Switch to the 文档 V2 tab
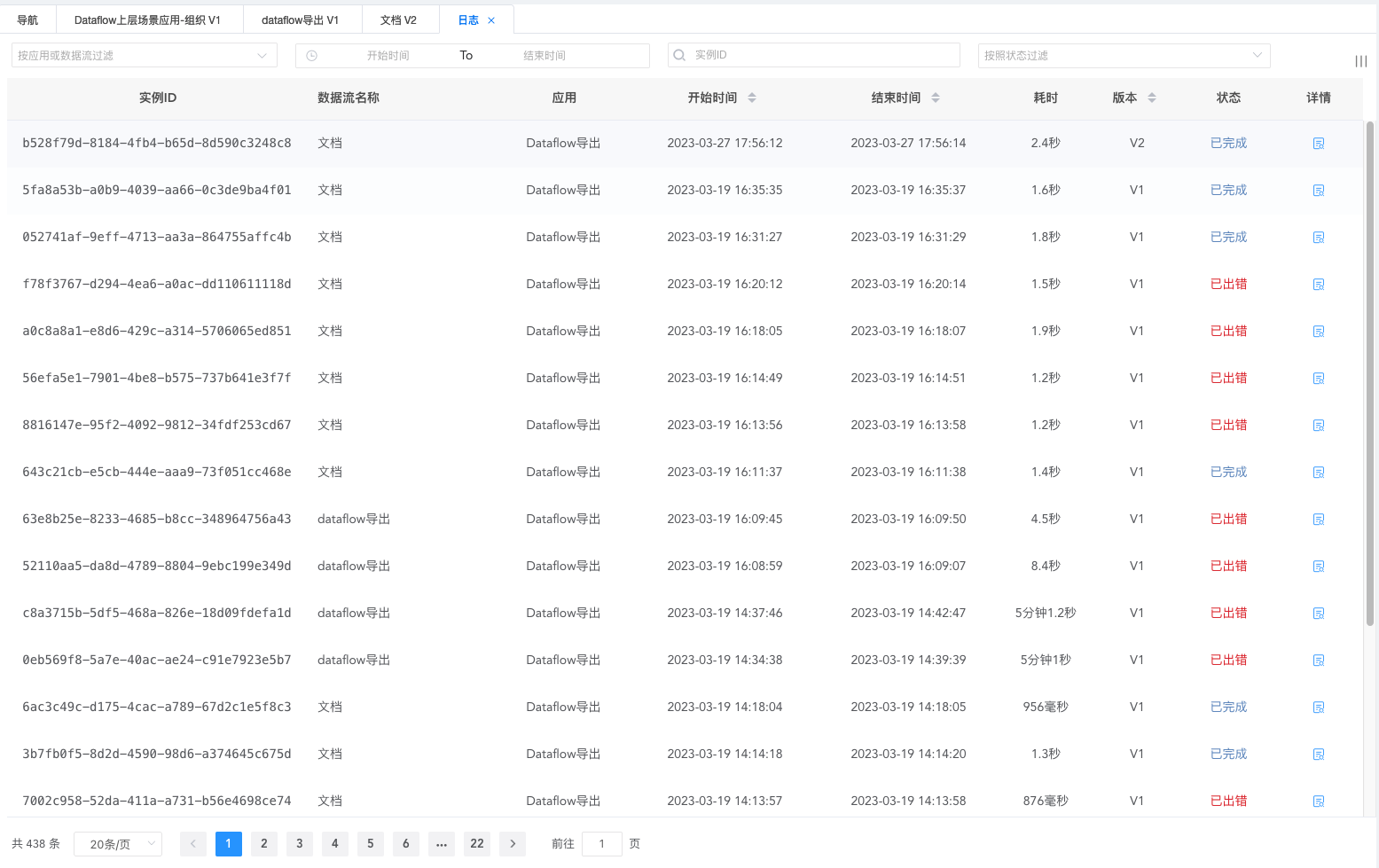Viewport: 1379px width, 868px height. 398,20
